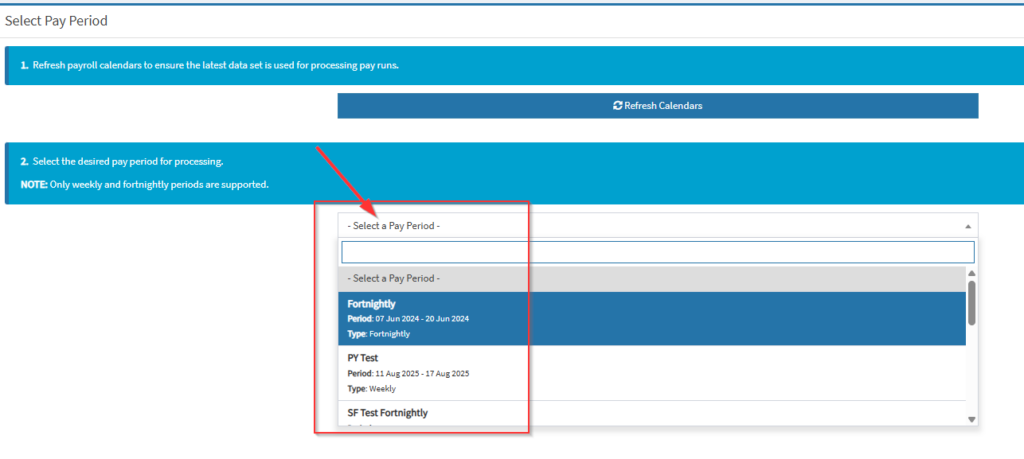
Task: Click the Type: Weekly line under PY Test
Action: coord(372,388)
